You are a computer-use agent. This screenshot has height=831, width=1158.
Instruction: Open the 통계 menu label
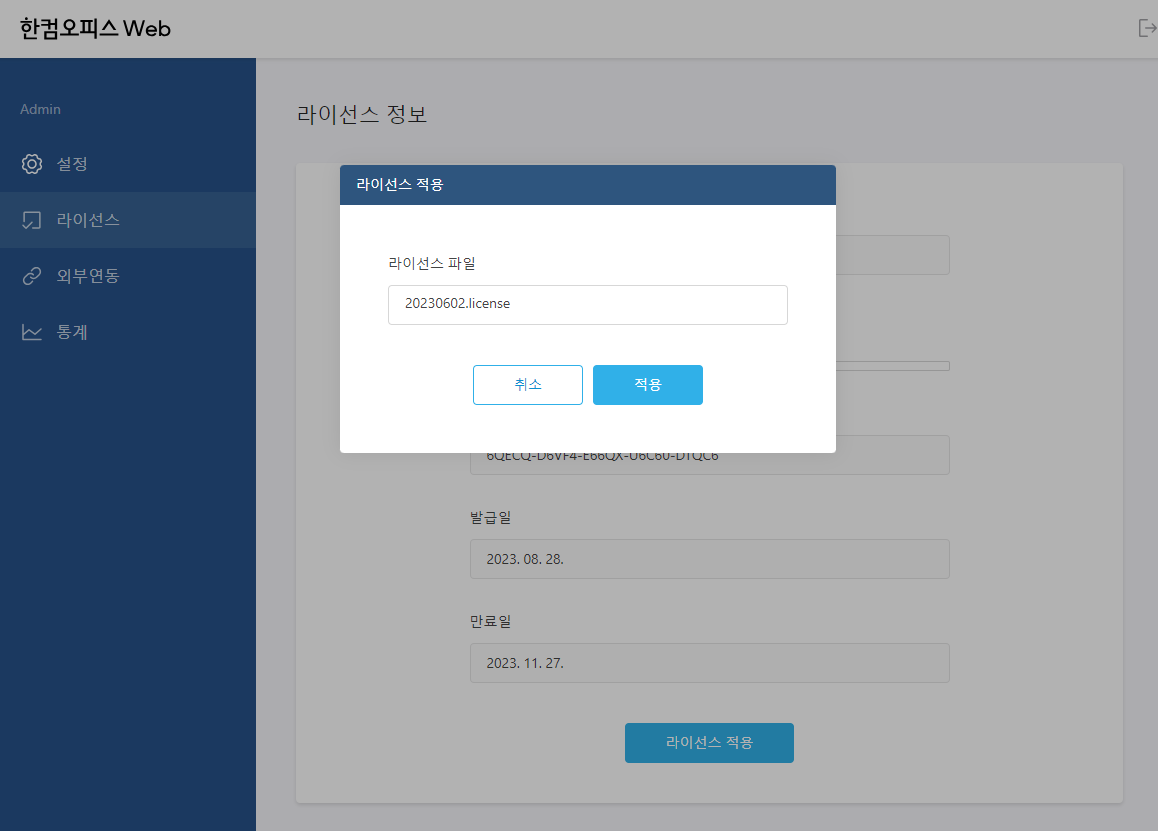click(x=72, y=332)
